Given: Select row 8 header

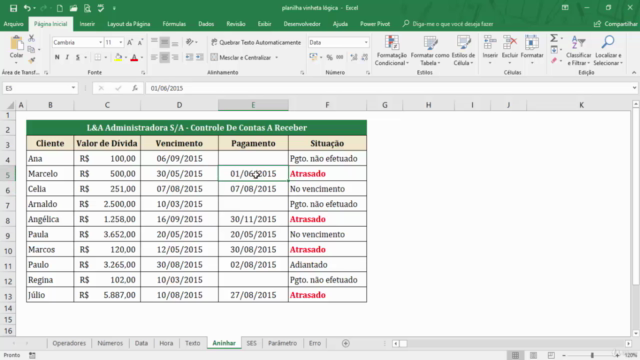Looking at the screenshot, I should pyautogui.click(x=8, y=221).
